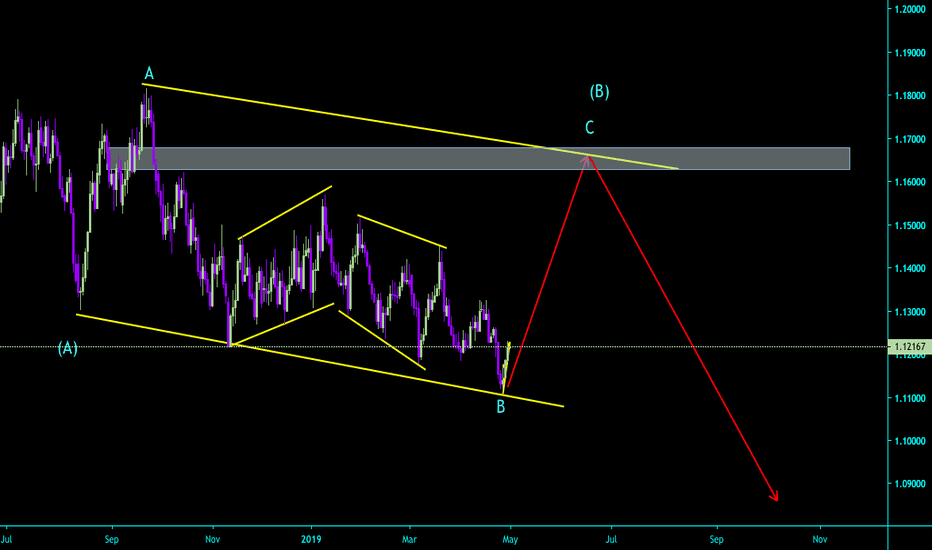
Task: Select the red downward projection arrow
Action: pyautogui.click(x=684, y=329)
